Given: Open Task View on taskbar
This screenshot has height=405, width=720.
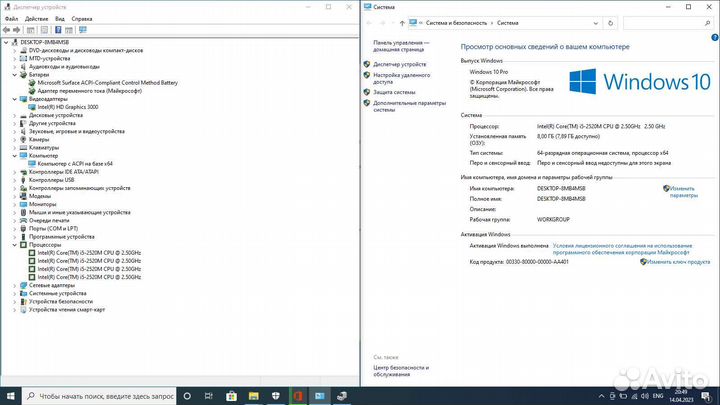Looking at the screenshot, I should [208, 396].
